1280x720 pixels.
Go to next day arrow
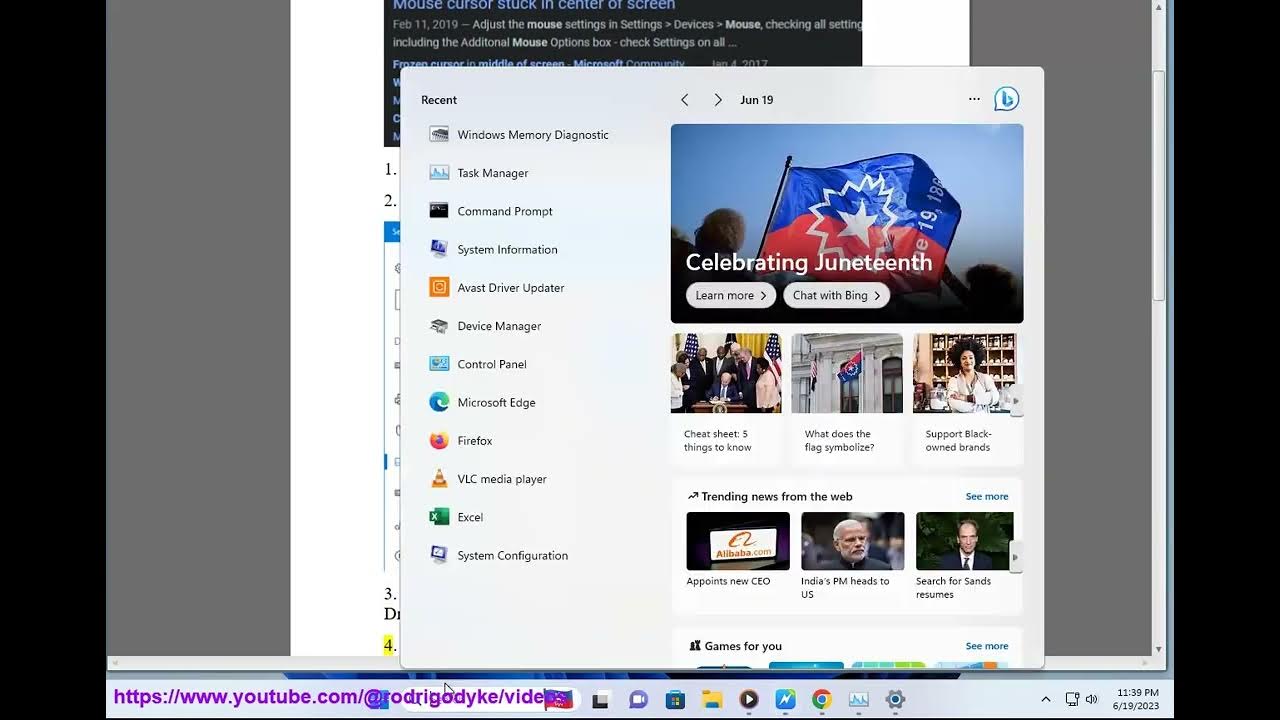coord(717,100)
